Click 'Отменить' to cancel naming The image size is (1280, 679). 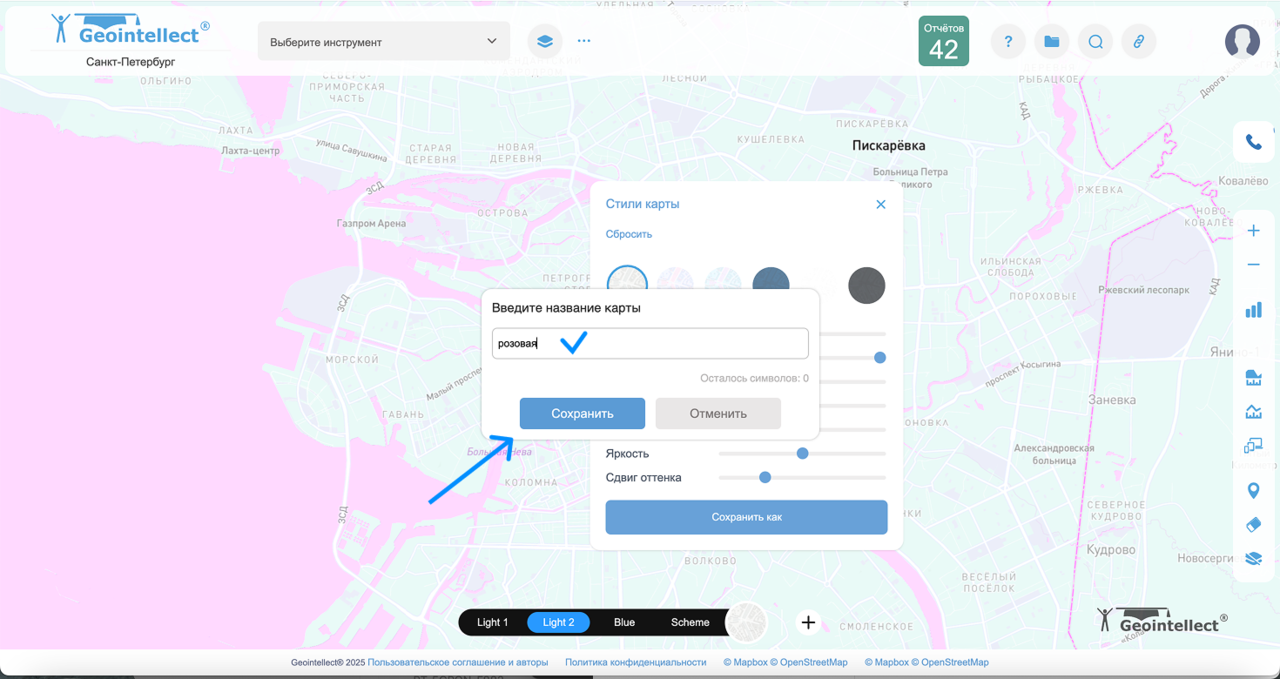point(718,413)
